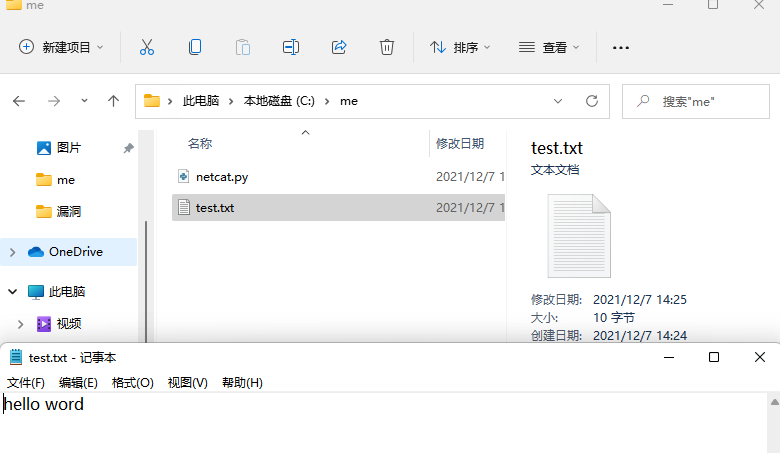Click 此电脑 in the address breadcrumb

point(201,101)
